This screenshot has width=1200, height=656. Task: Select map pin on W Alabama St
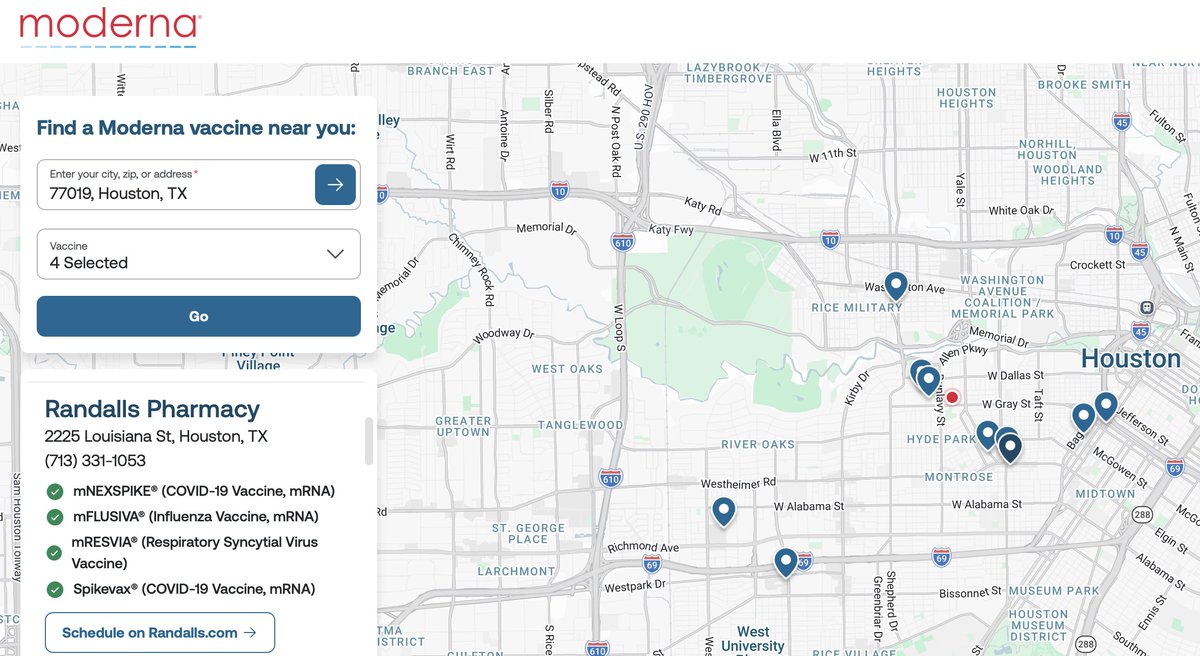724,512
